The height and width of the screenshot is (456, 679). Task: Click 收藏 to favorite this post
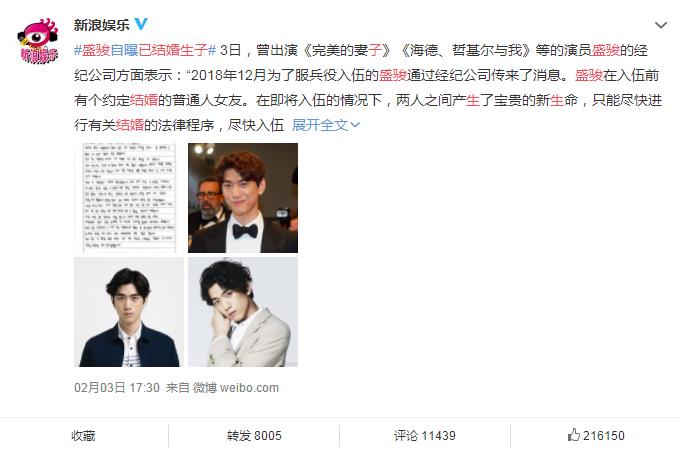(x=83, y=436)
